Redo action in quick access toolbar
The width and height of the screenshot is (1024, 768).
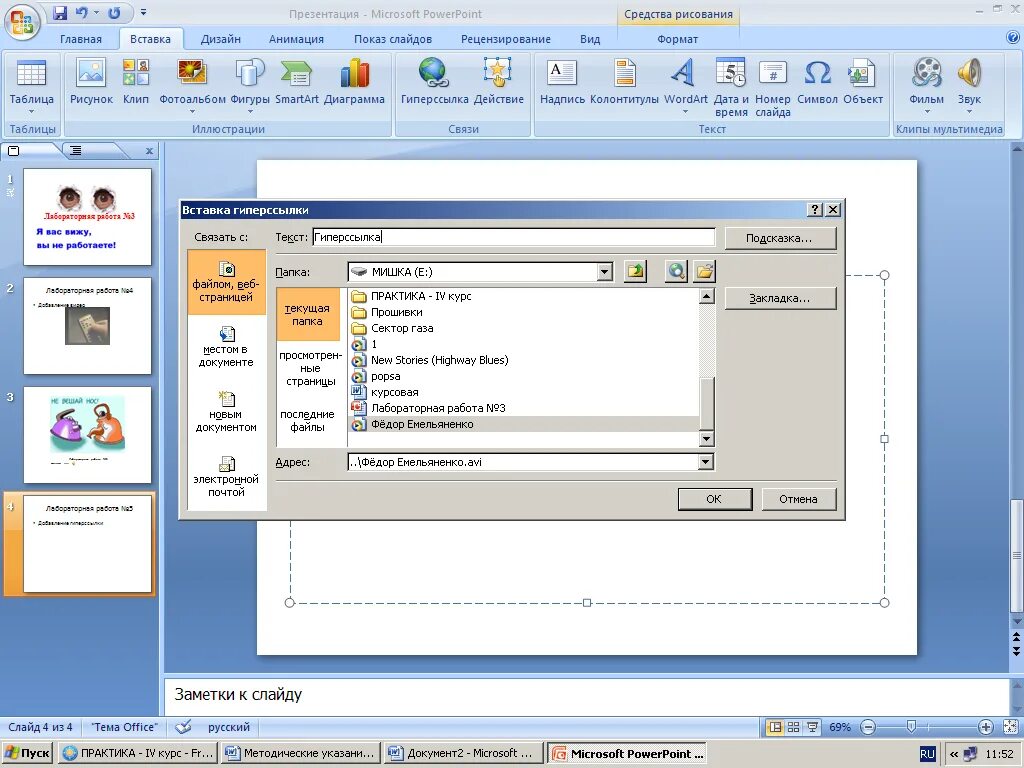tap(114, 12)
